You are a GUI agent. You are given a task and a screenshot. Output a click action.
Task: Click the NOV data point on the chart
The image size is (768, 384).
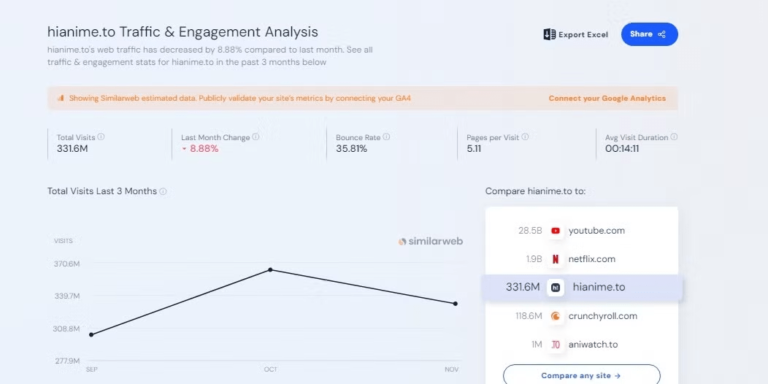tap(456, 304)
